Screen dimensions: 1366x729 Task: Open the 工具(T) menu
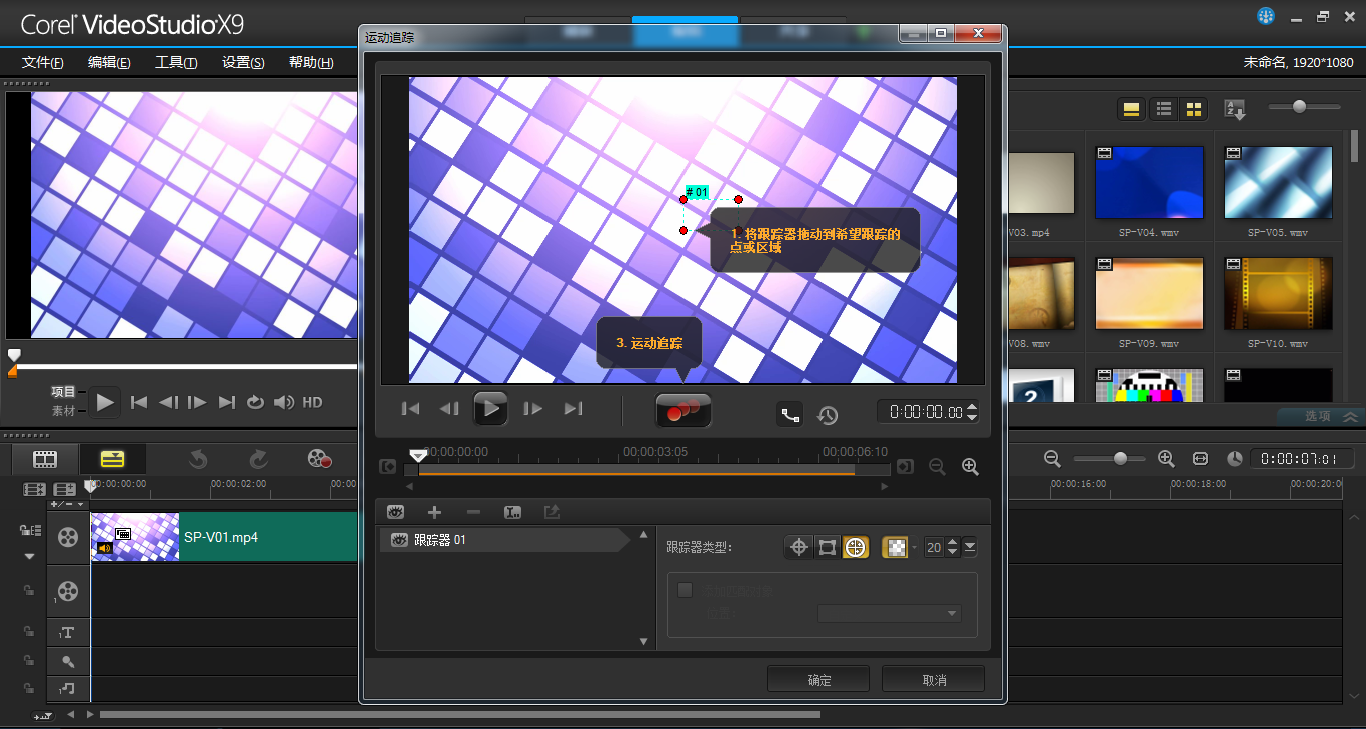tap(176, 62)
